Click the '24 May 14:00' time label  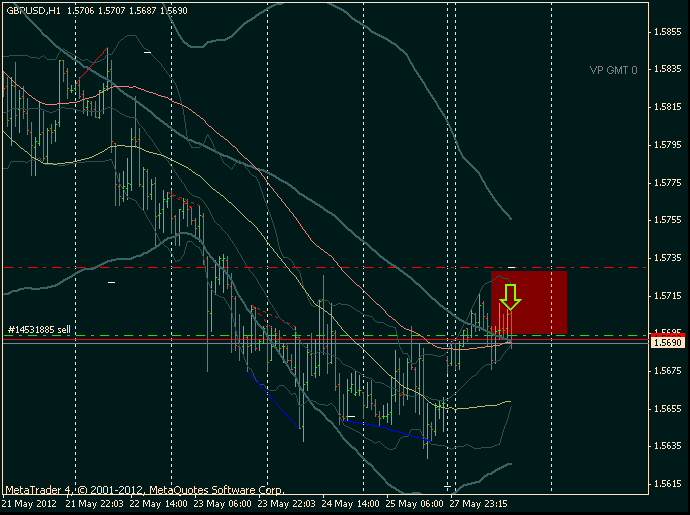(x=351, y=504)
